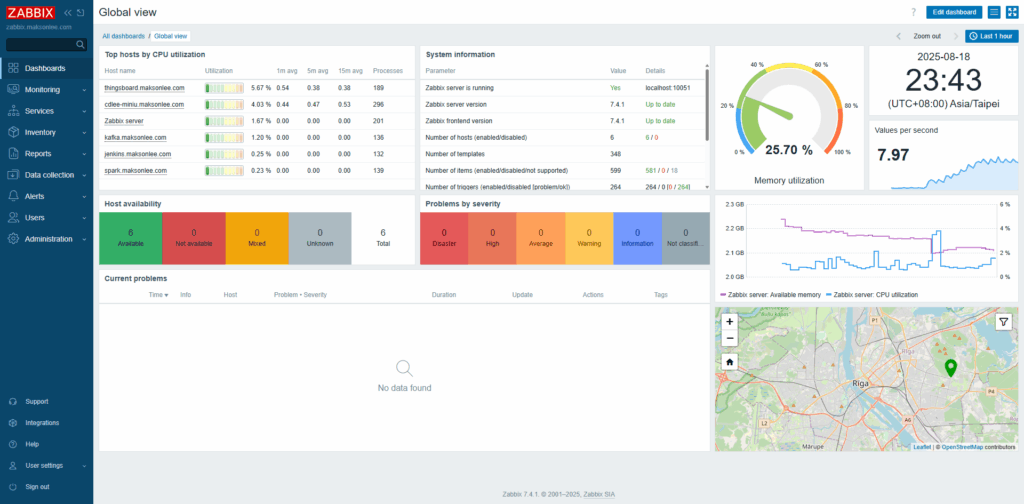Open the Integrations menu item

[46, 423]
